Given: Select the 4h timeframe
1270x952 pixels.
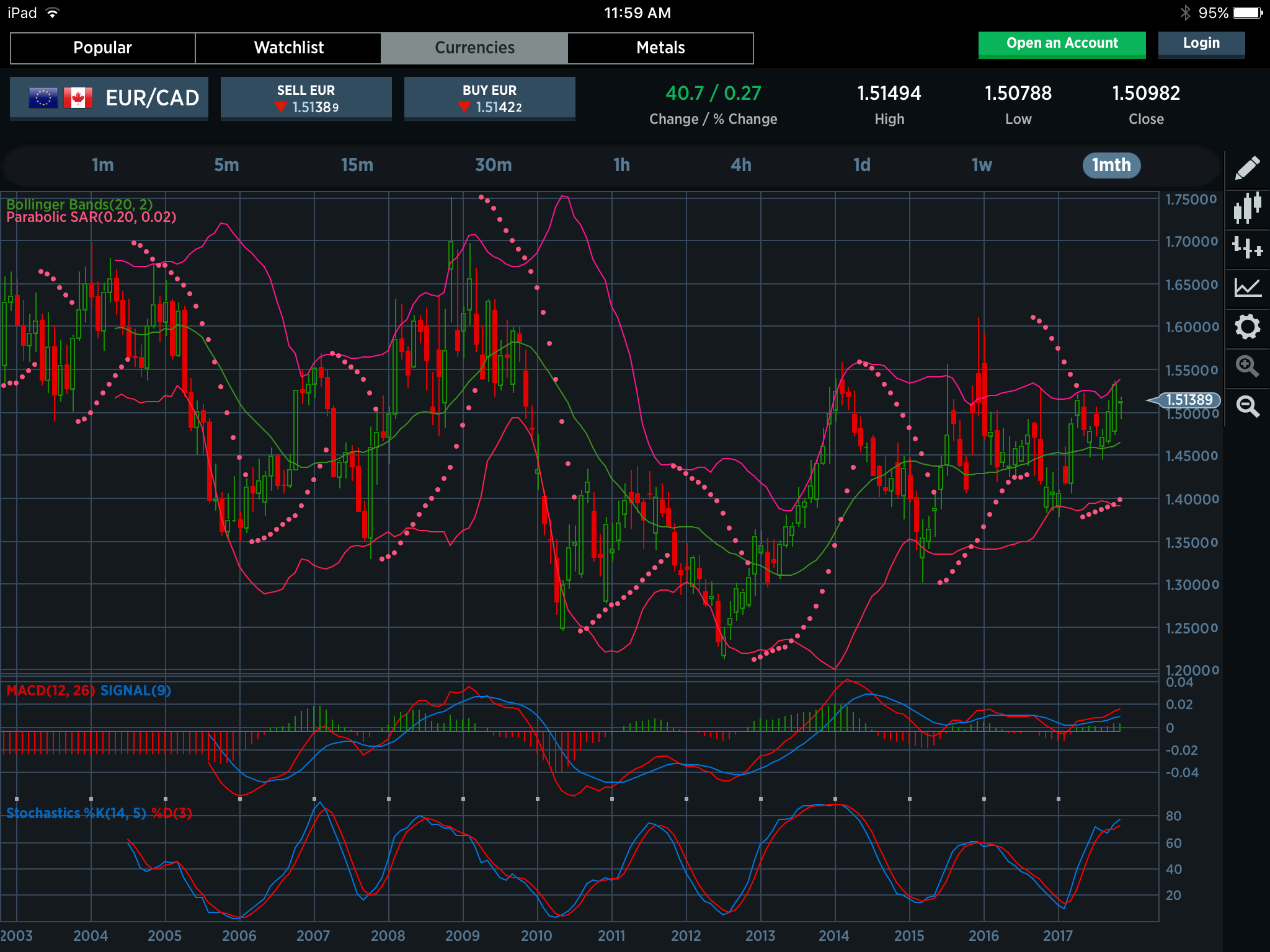Looking at the screenshot, I should 741,165.
